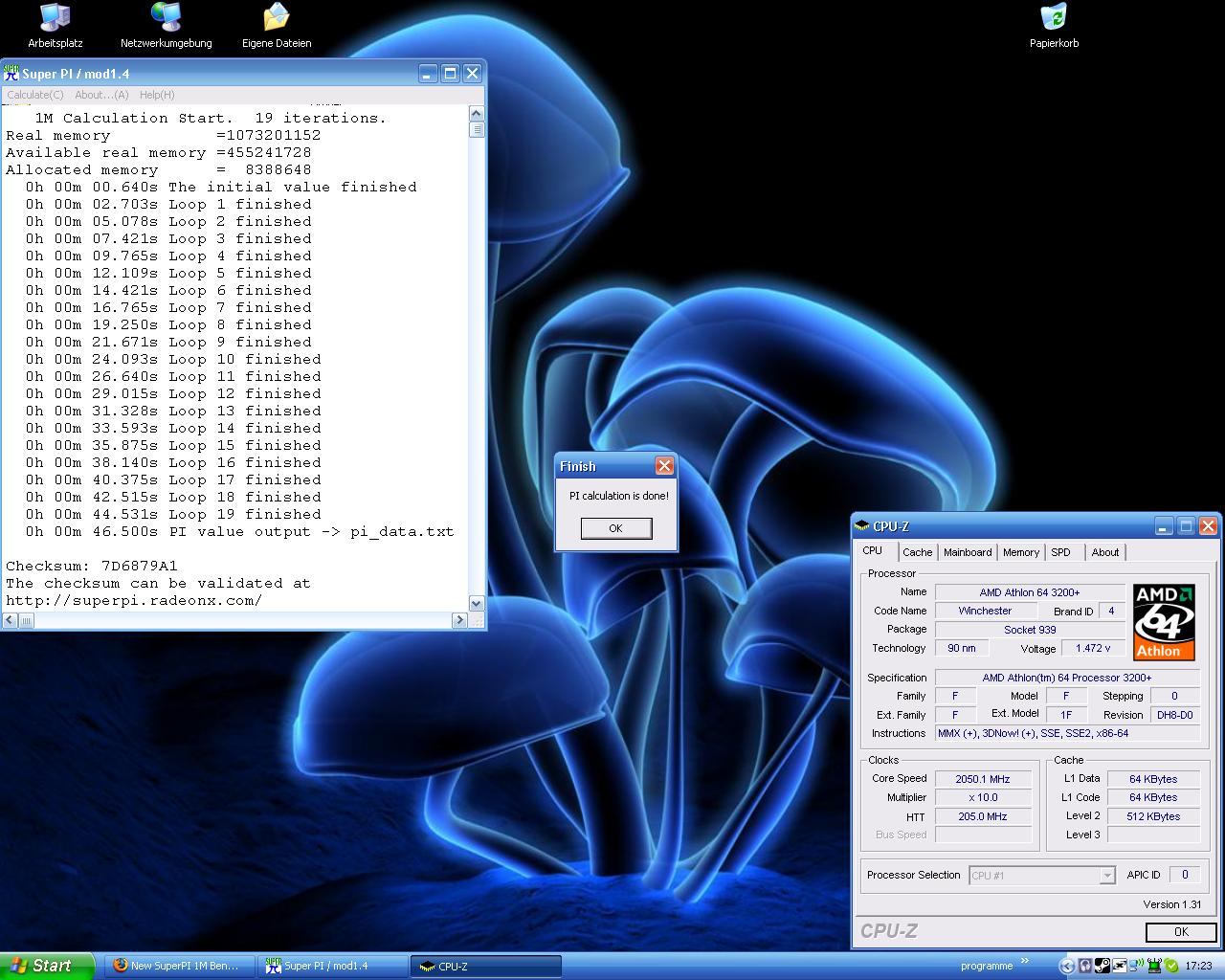Click the '1M Calculation Start' line
Image resolution: width=1225 pixels, height=980 pixels.
point(211,118)
